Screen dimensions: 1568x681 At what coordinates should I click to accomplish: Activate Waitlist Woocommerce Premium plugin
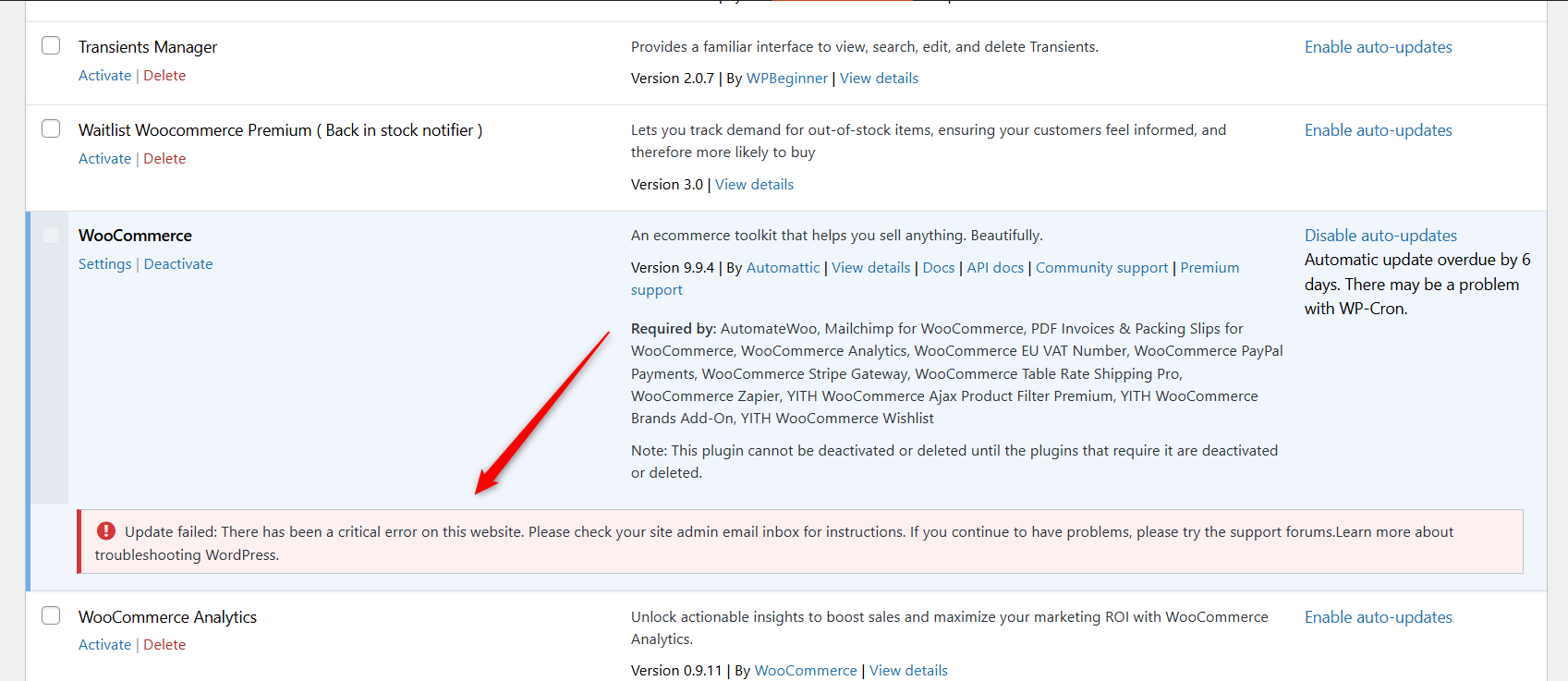[x=104, y=159]
